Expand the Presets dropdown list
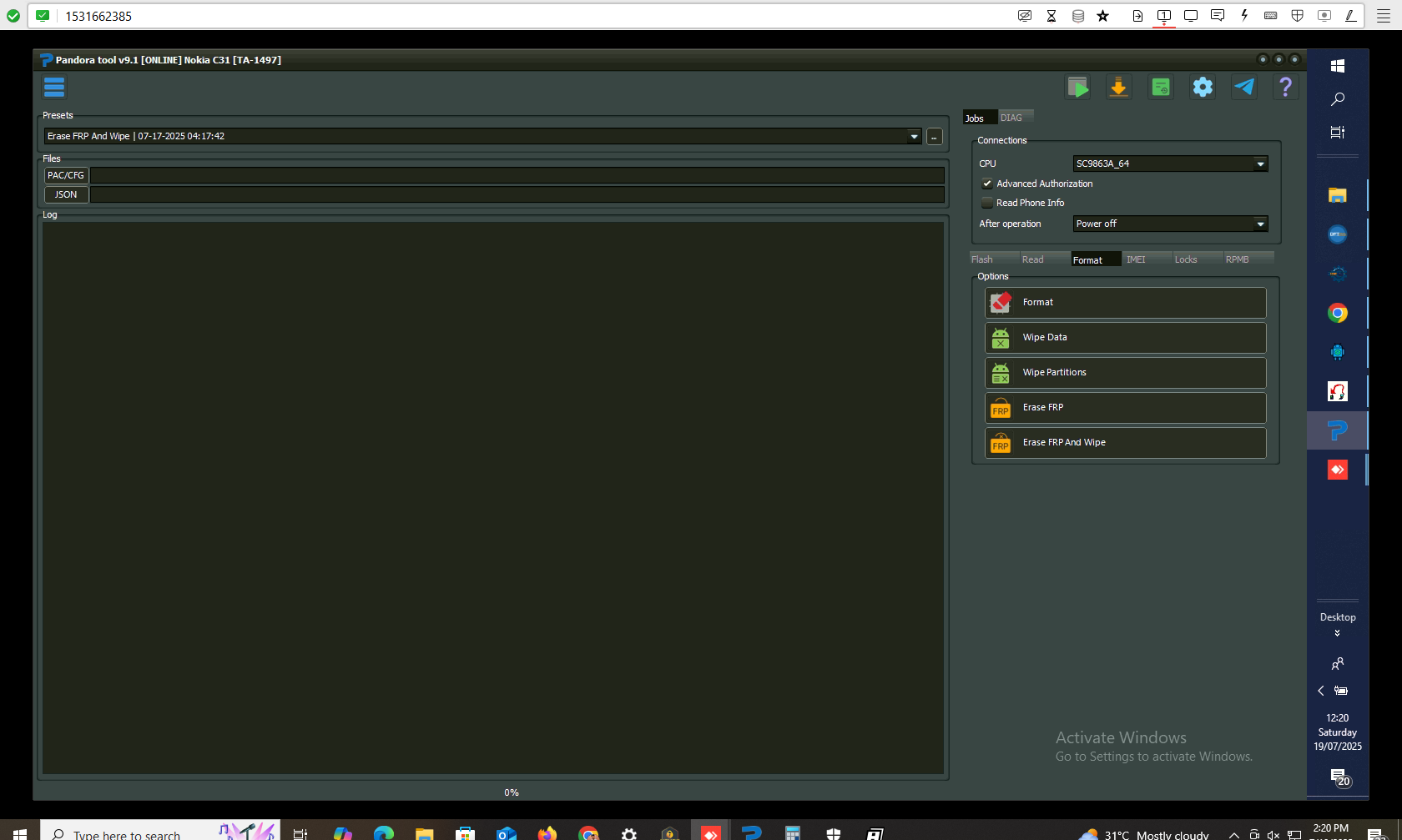This screenshot has width=1402, height=840. click(x=914, y=136)
